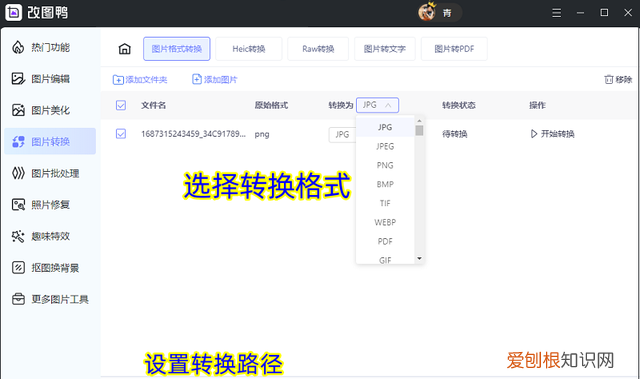This screenshot has width=640, height=379.
Task: Switch to 图片转PDF tab
Action: point(454,49)
